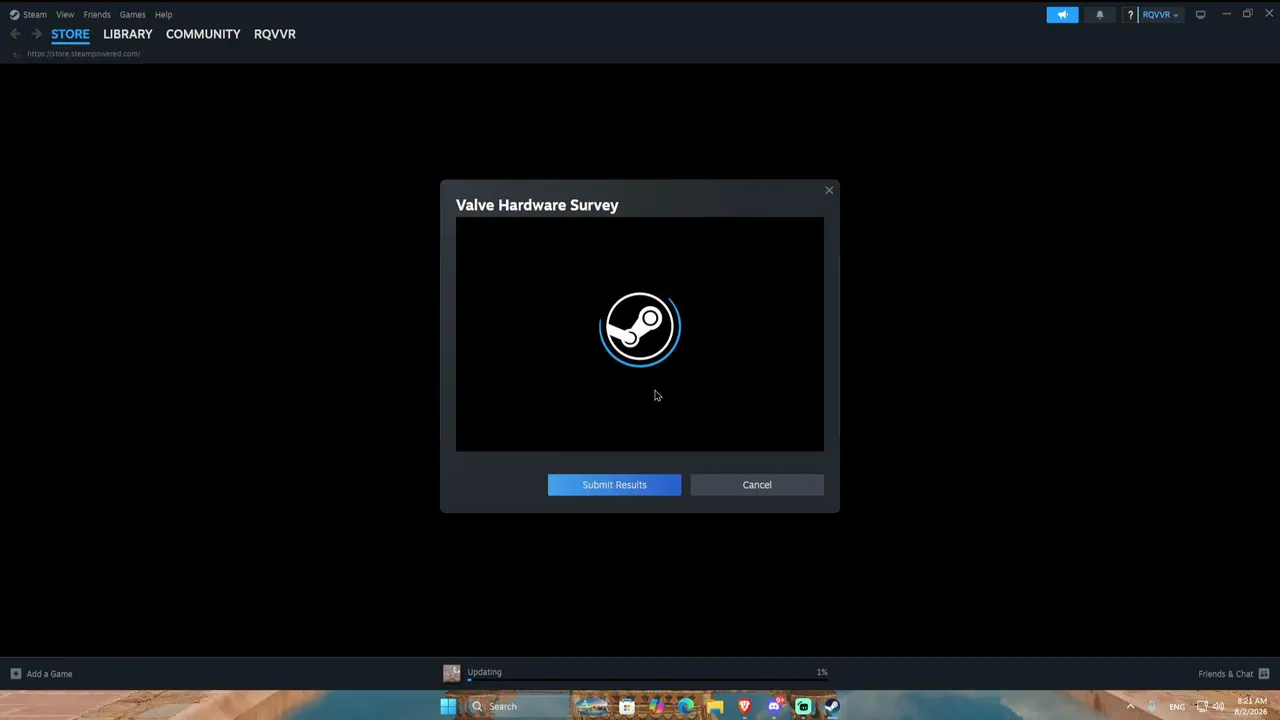This screenshot has height=720, width=1280.
Task: Open the Microsoft Store taskbar icon
Action: [627, 707]
